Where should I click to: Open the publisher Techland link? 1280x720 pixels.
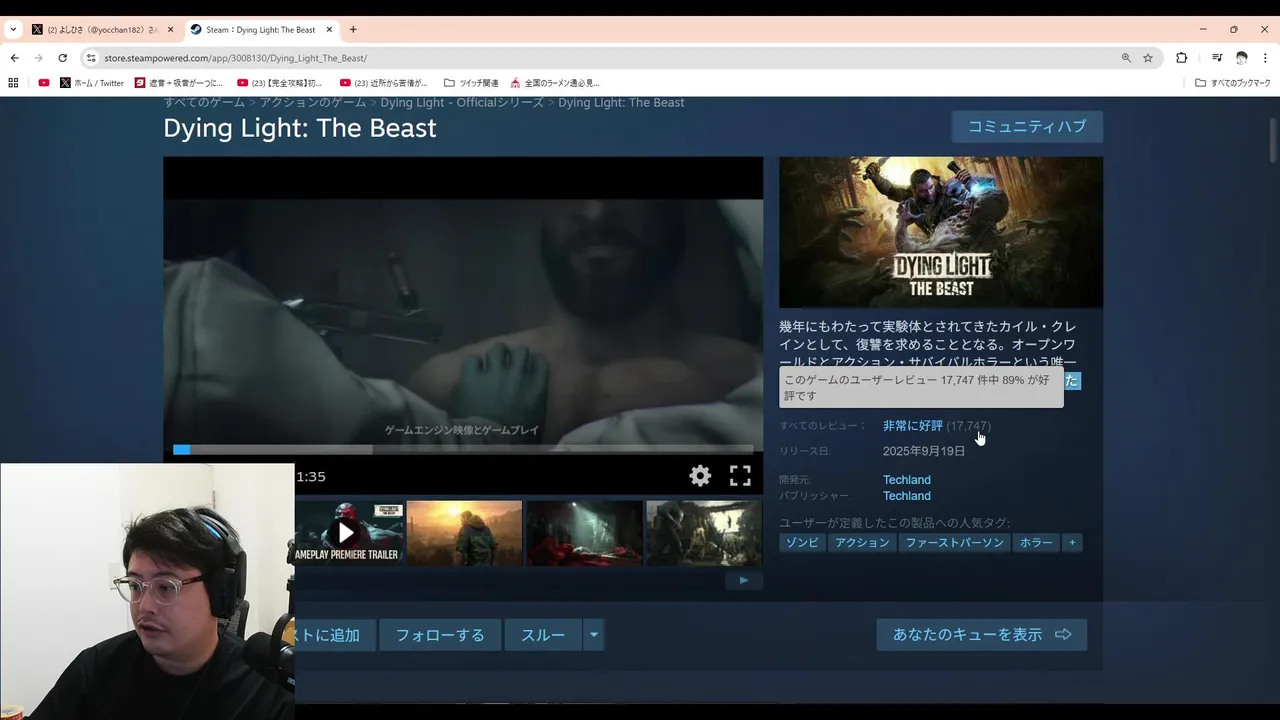(907, 496)
